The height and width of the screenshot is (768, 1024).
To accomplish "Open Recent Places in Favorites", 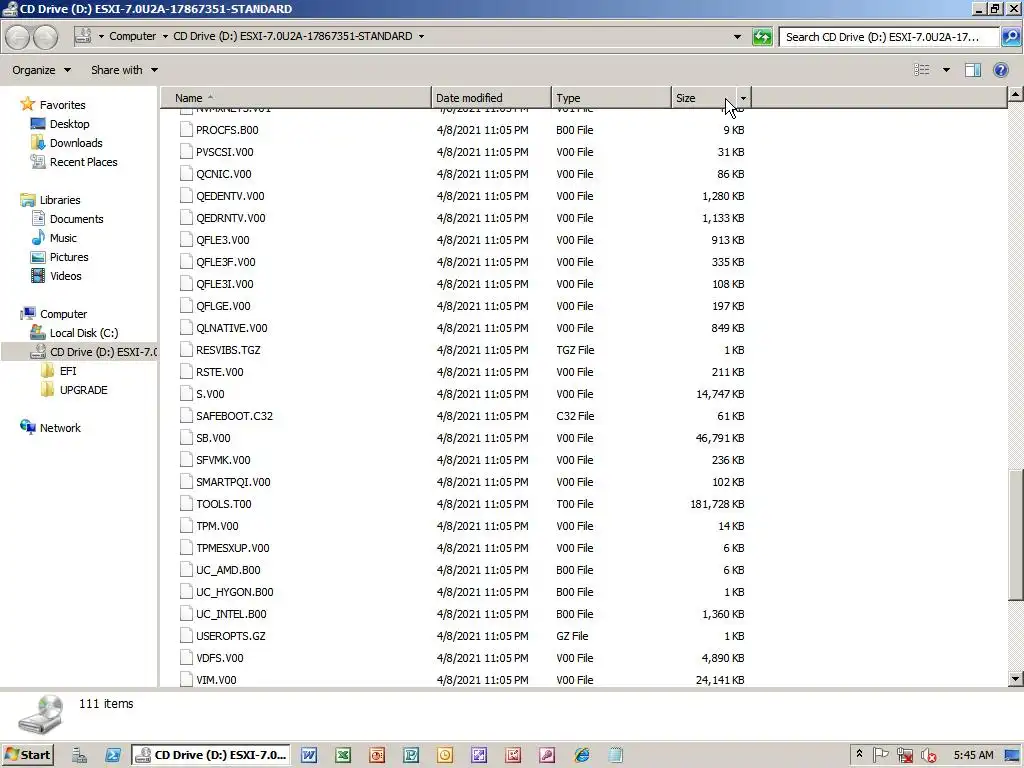I will (84, 162).
